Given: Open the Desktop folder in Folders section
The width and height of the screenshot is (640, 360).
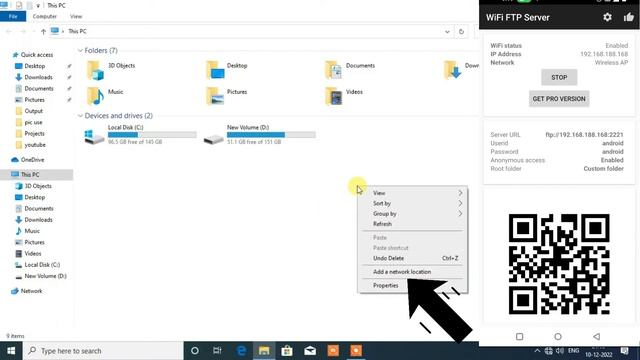Looking at the screenshot, I should click(x=215, y=70).
